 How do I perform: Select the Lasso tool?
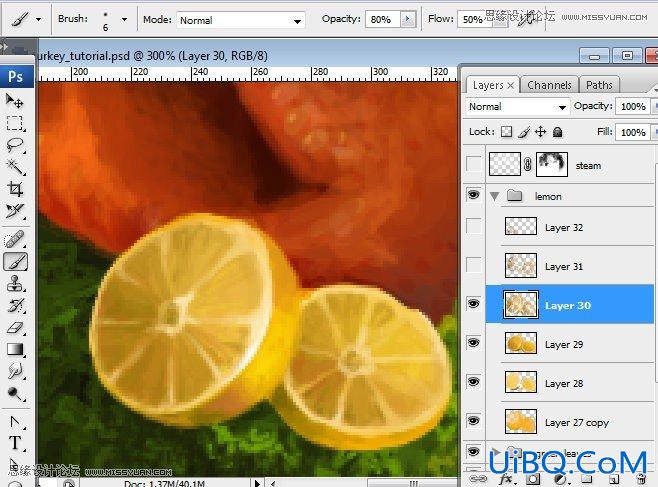[15, 145]
